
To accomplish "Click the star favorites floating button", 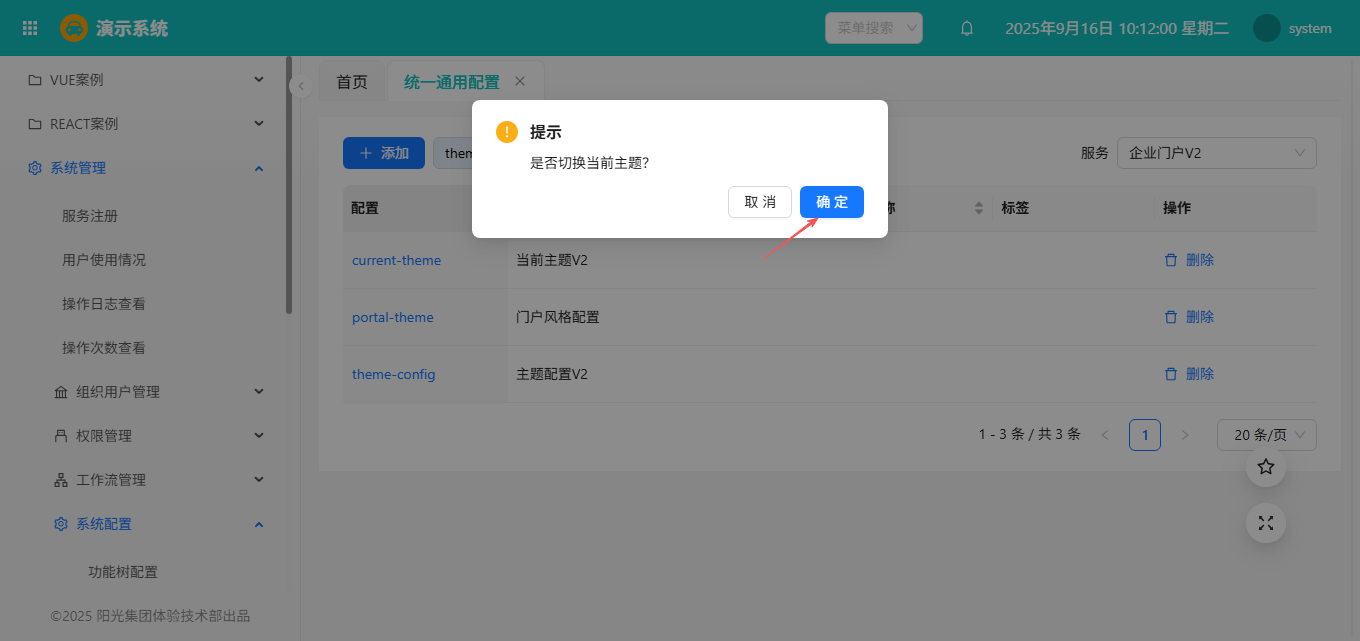I will point(1265,467).
